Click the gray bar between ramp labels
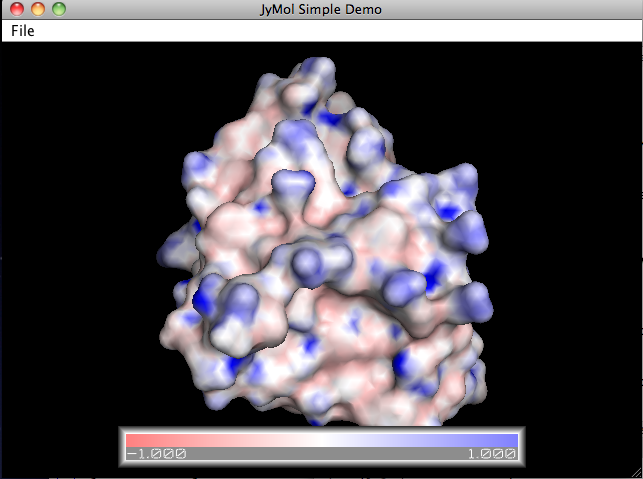The image size is (643, 479). [x=321, y=454]
